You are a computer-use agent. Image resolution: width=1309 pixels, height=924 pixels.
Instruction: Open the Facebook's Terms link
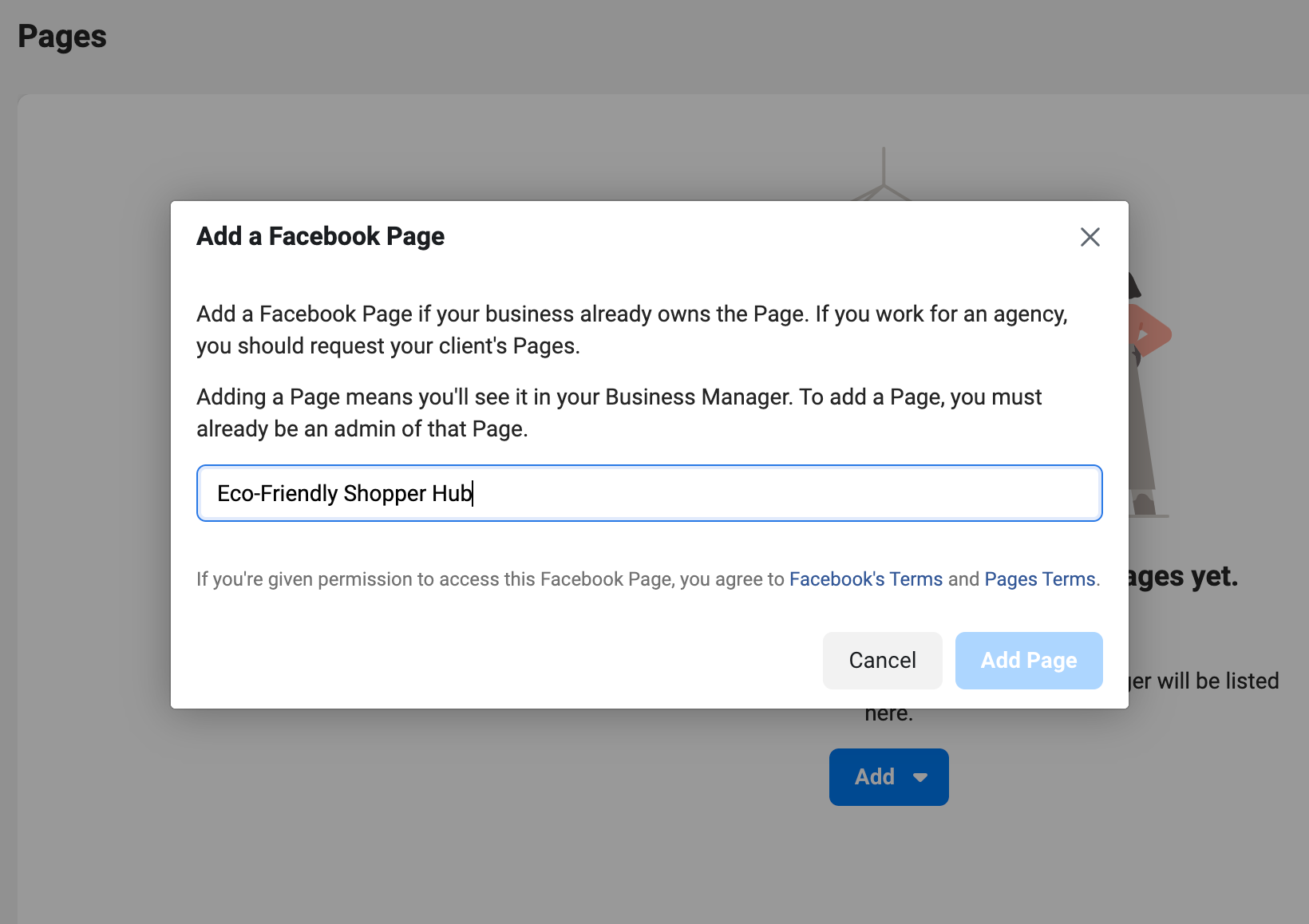point(865,578)
